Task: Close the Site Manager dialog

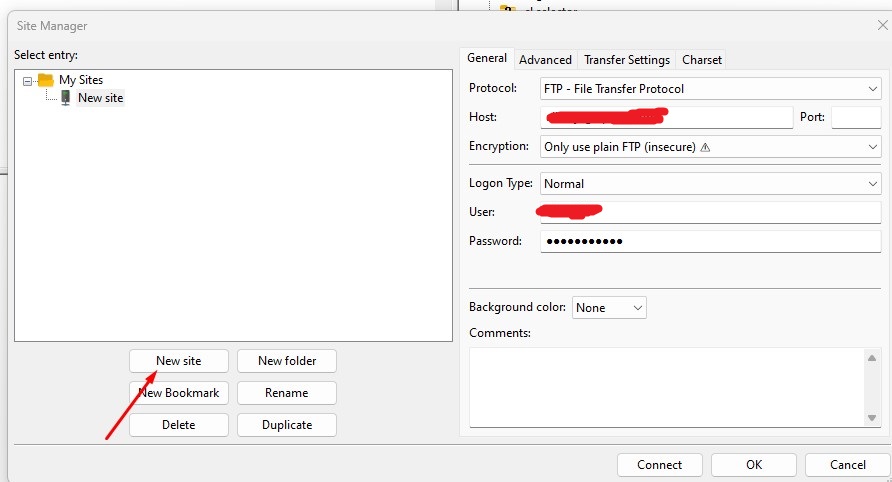Action: click(x=882, y=26)
